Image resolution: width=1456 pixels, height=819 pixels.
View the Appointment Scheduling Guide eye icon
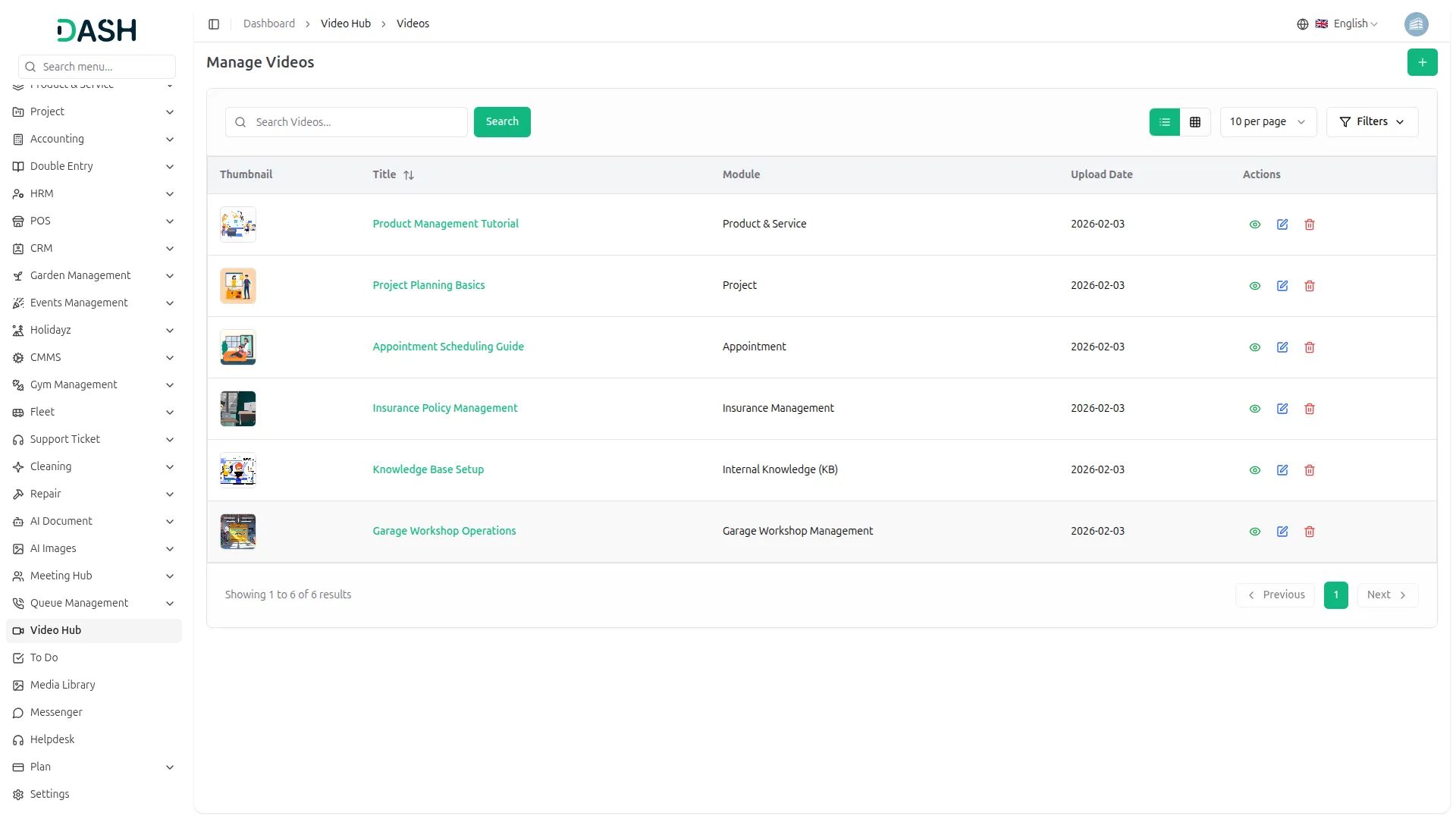point(1254,347)
